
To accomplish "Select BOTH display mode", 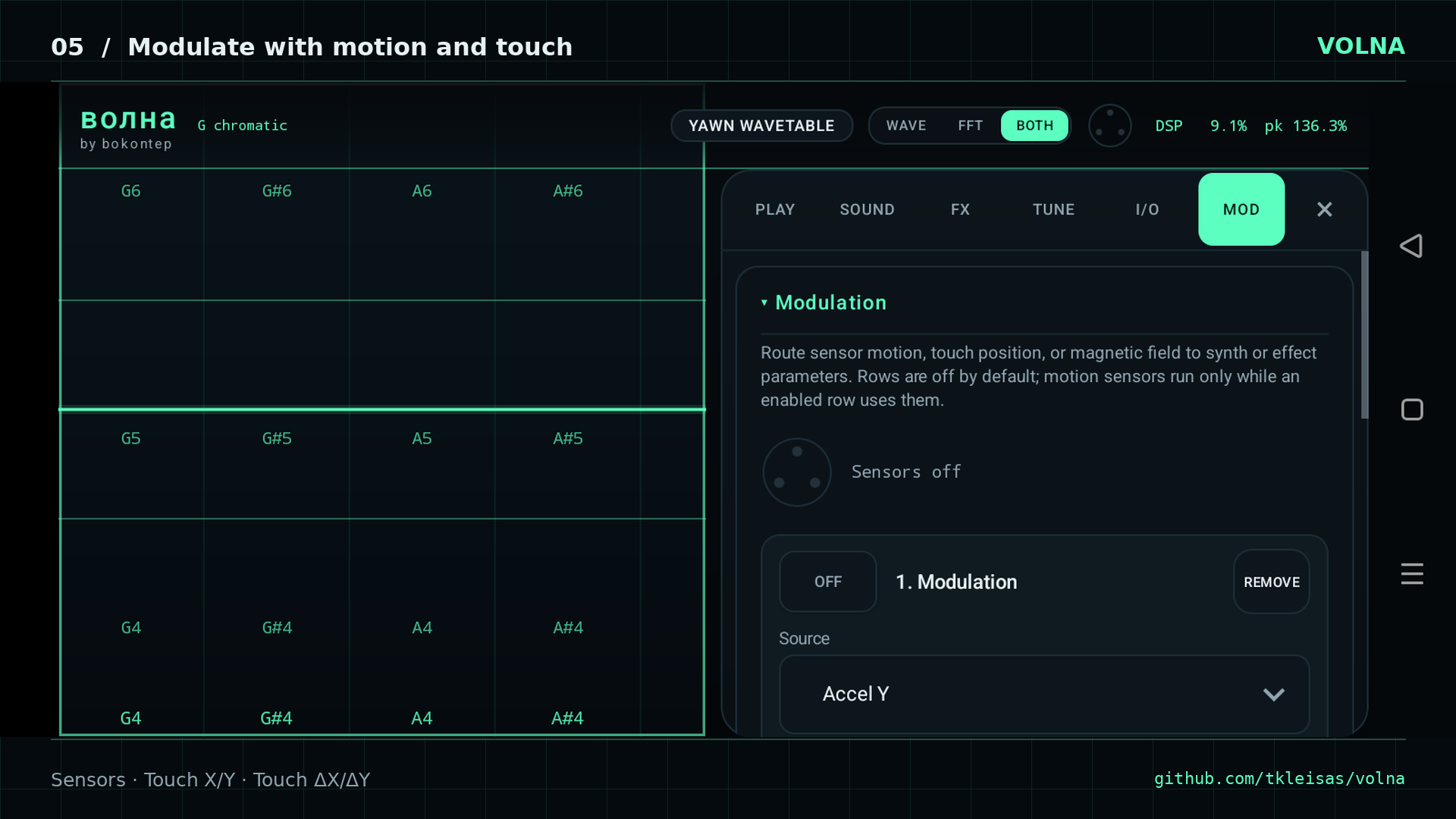I will coord(1034,126).
